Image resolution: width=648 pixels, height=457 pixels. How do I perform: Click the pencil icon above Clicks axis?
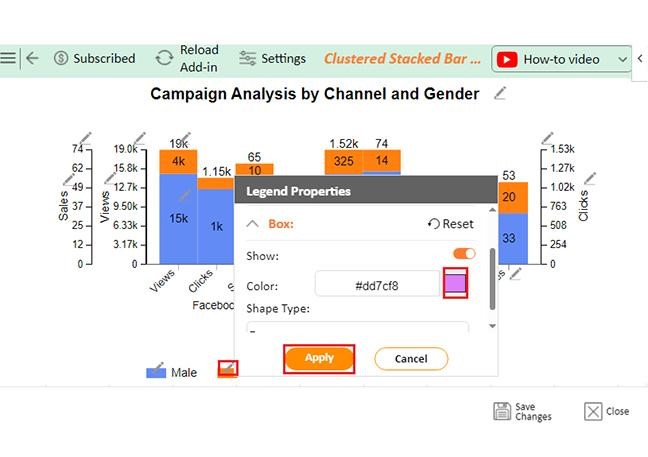click(x=547, y=138)
